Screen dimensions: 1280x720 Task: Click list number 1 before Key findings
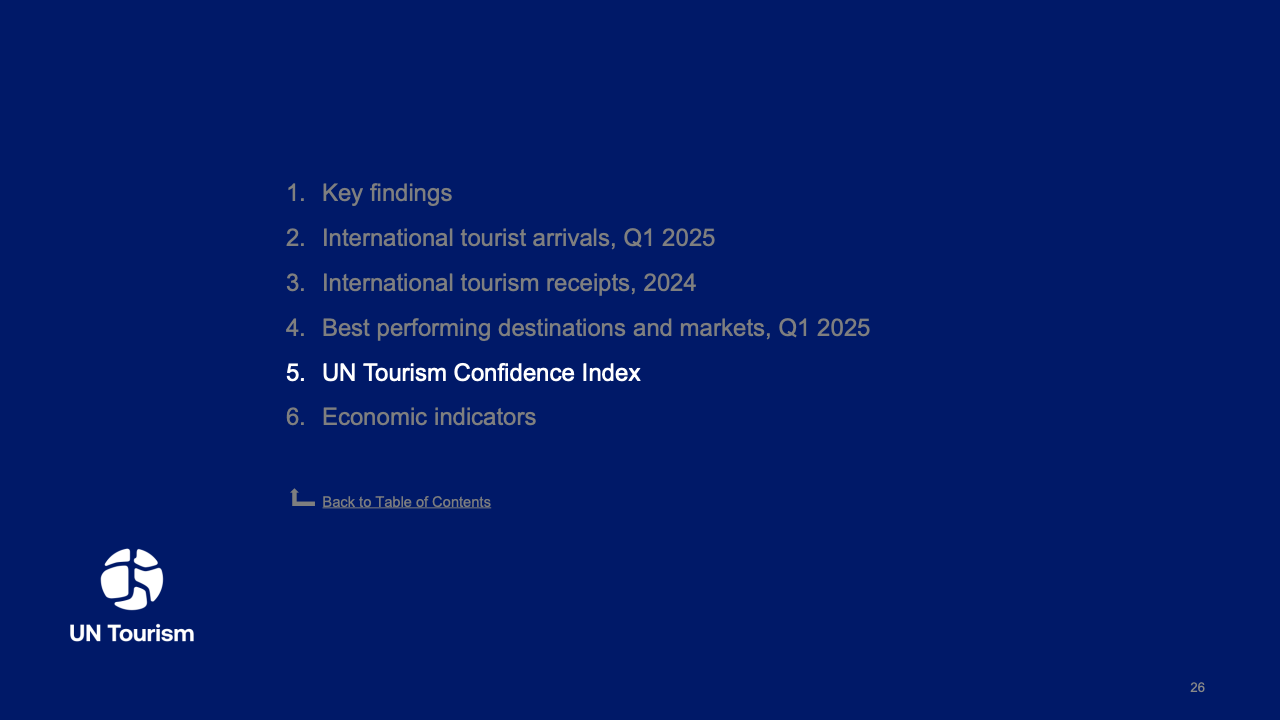294,193
